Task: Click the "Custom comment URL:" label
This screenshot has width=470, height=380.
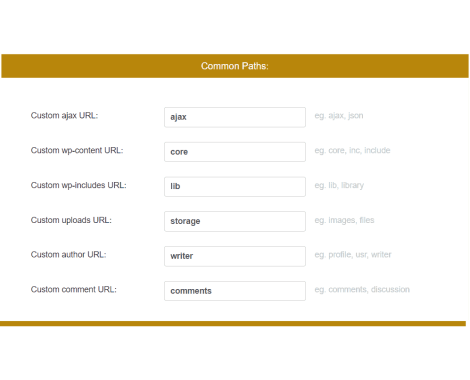Action: coord(74,289)
